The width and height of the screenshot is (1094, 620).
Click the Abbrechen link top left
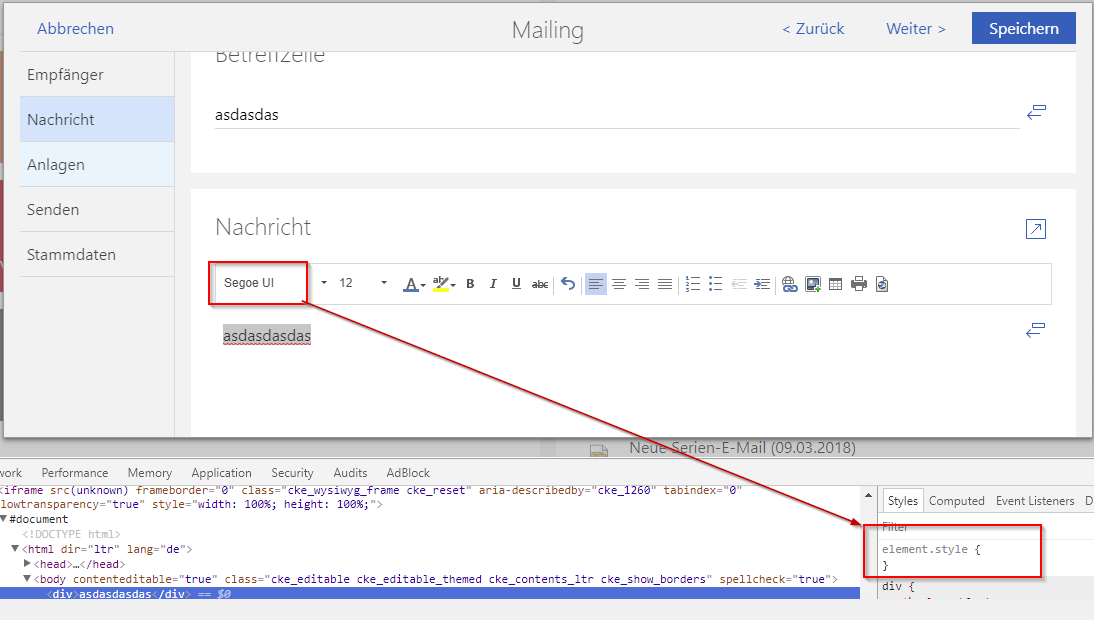point(75,28)
